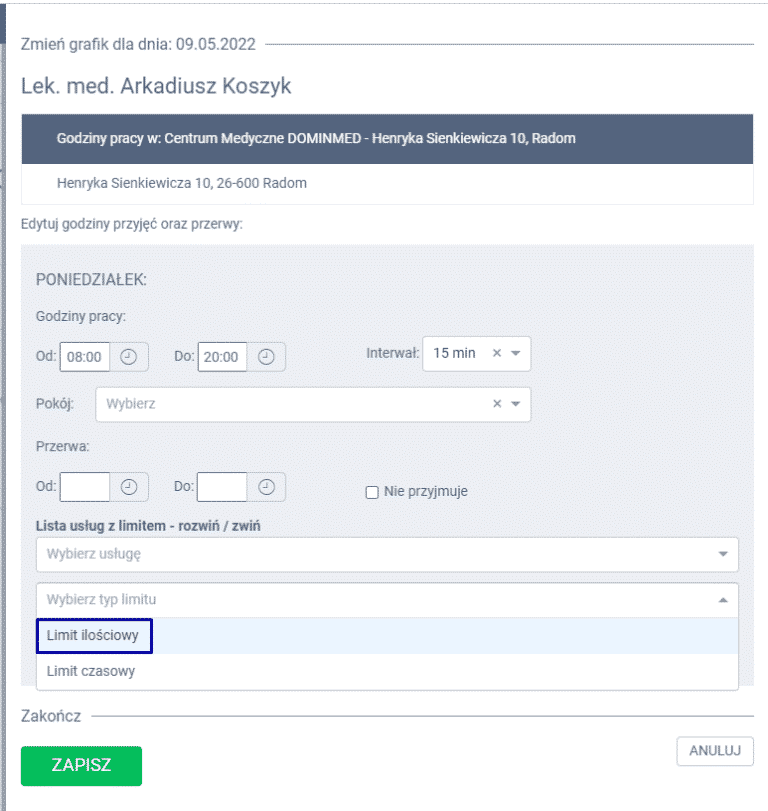Screen dimensions: 768x811
Task: Select 'Limit ilościowy' option
Action: coord(93,635)
